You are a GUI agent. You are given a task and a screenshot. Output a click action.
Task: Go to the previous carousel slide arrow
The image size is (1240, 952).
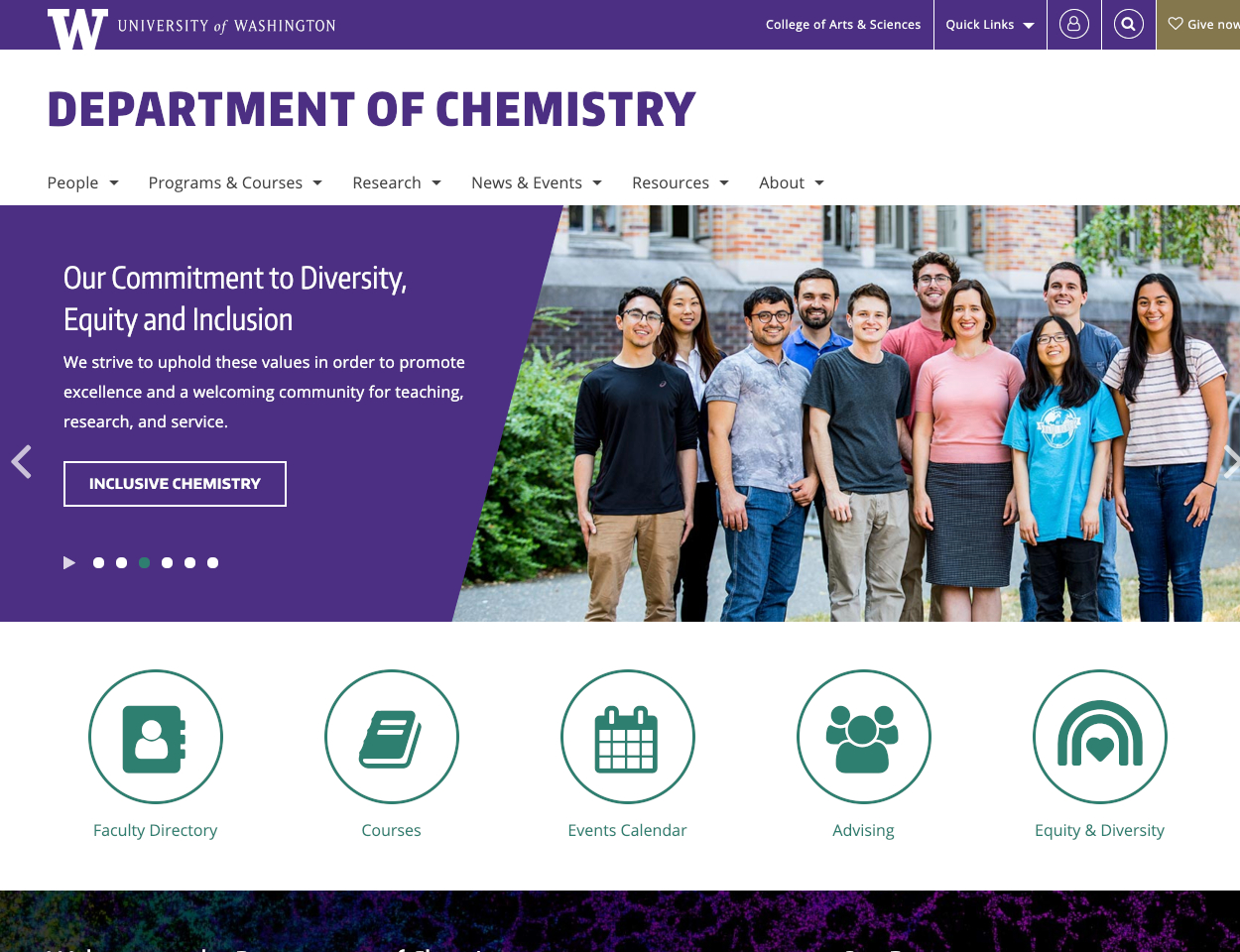(x=21, y=462)
